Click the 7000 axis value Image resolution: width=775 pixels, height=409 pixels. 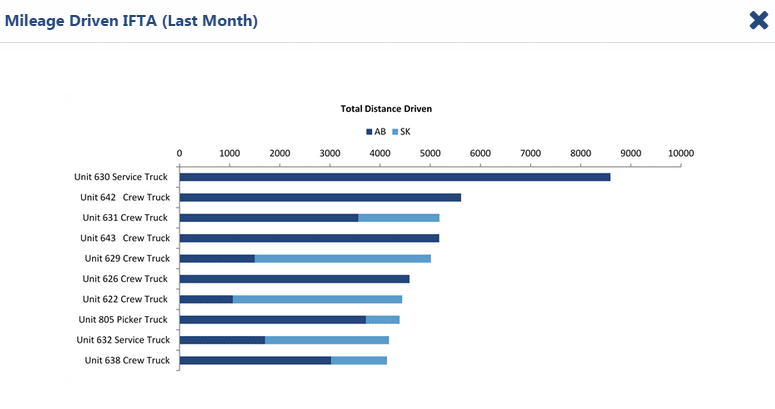point(530,153)
